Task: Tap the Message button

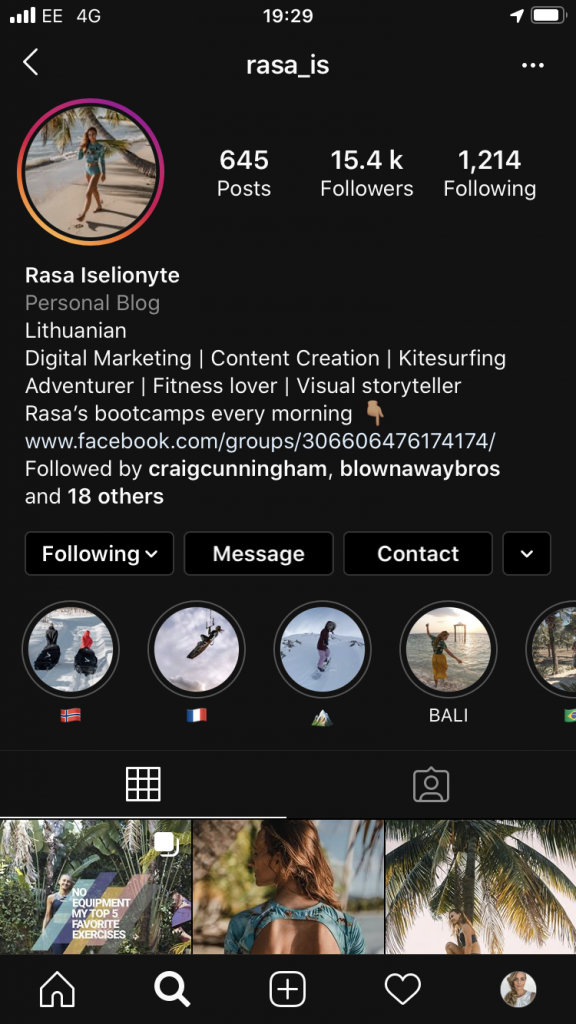Action: click(x=259, y=554)
